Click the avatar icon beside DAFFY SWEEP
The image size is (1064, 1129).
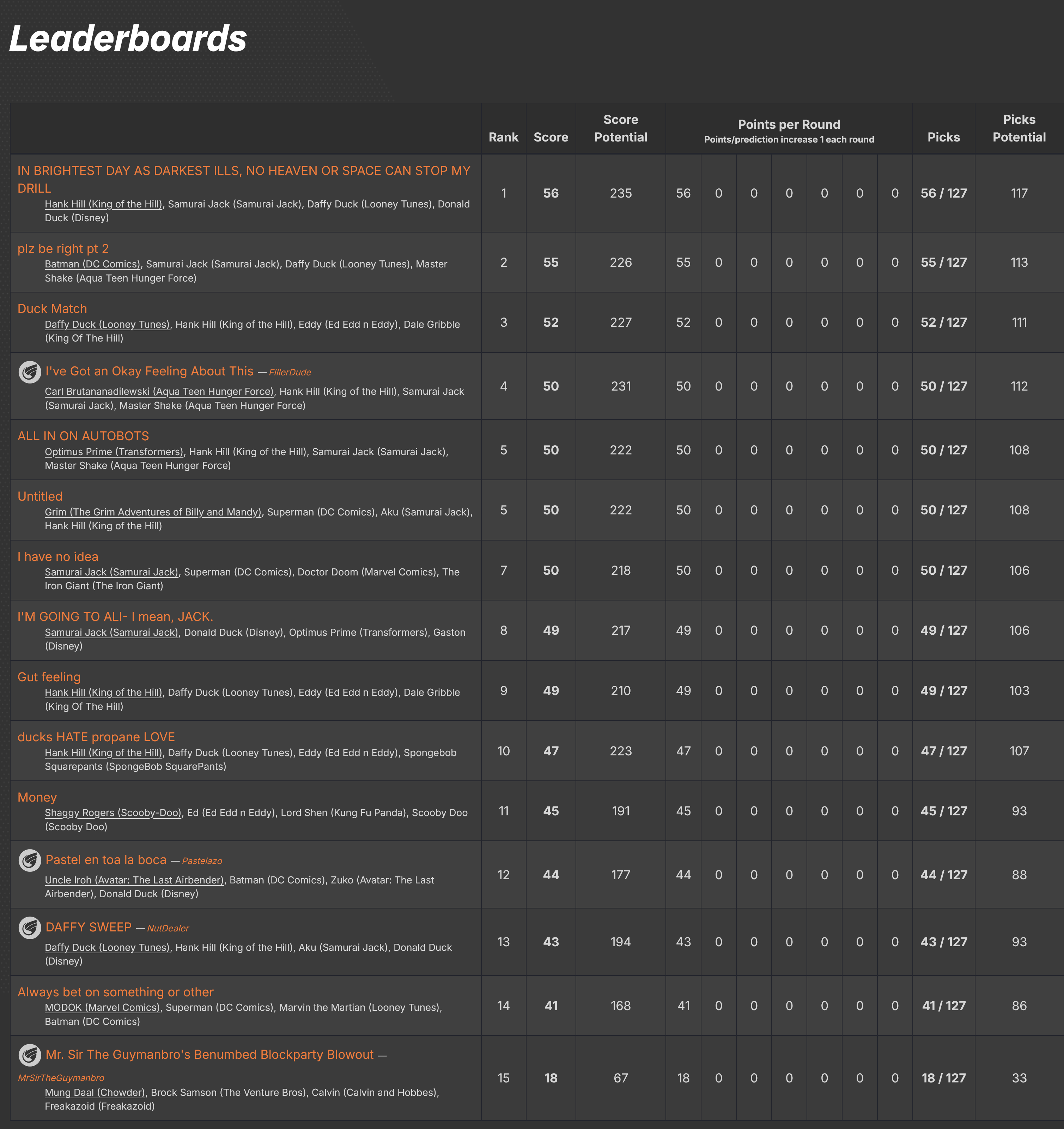point(30,928)
